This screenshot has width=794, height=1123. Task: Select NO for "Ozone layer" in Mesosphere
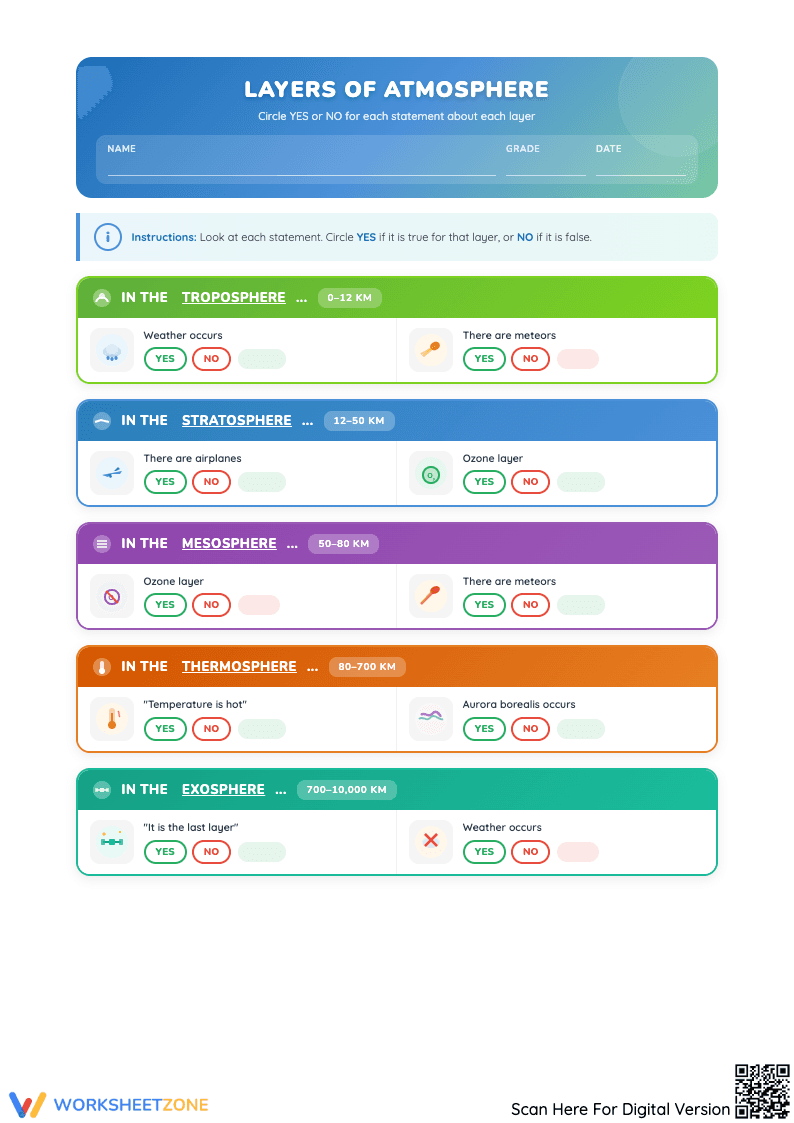[211, 605]
